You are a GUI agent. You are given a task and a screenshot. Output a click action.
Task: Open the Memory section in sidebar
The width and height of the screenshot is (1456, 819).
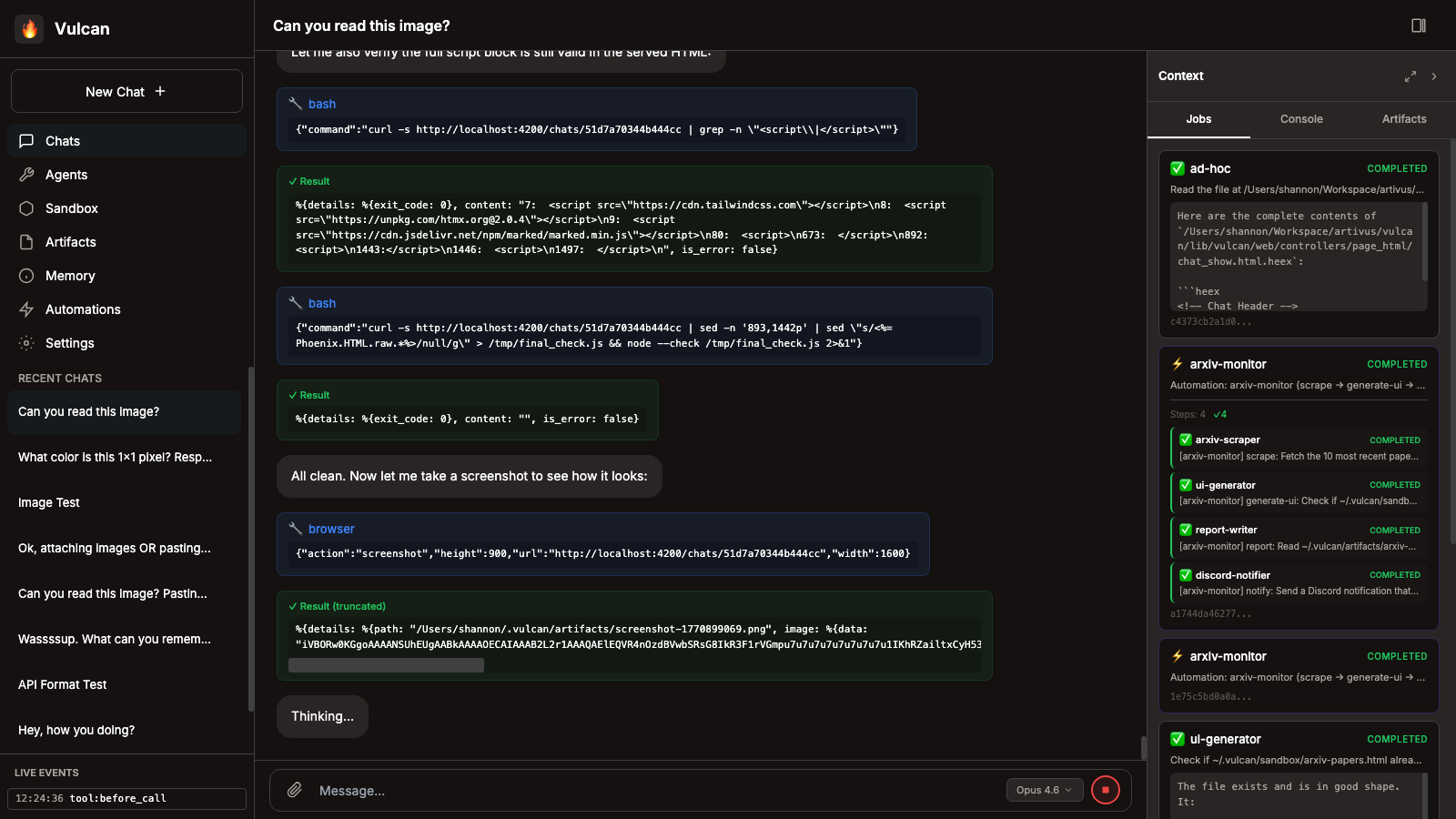pos(70,276)
